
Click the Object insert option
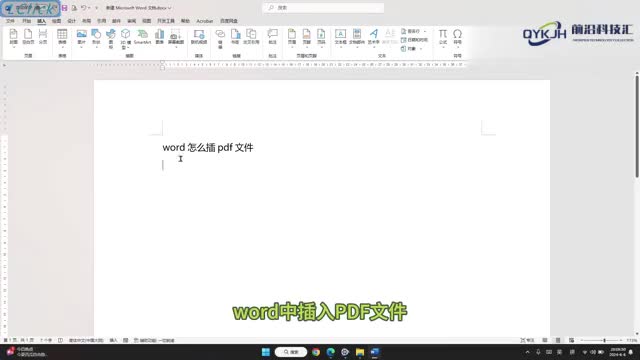click(408, 49)
